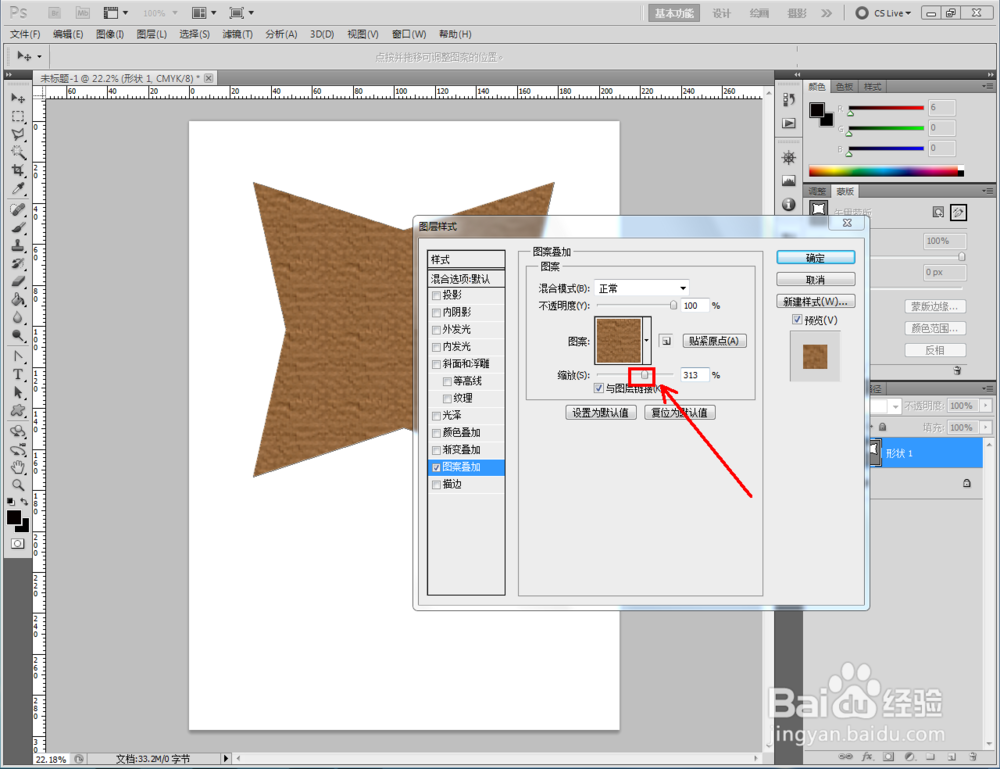The height and width of the screenshot is (769, 1000).
Task: Toggle the 预览 preview checkbox
Action: click(797, 319)
